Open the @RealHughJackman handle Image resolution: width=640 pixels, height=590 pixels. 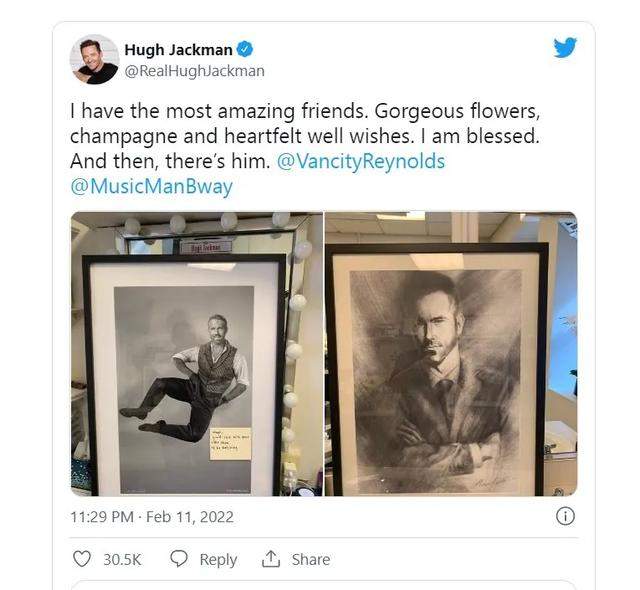click(194, 71)
